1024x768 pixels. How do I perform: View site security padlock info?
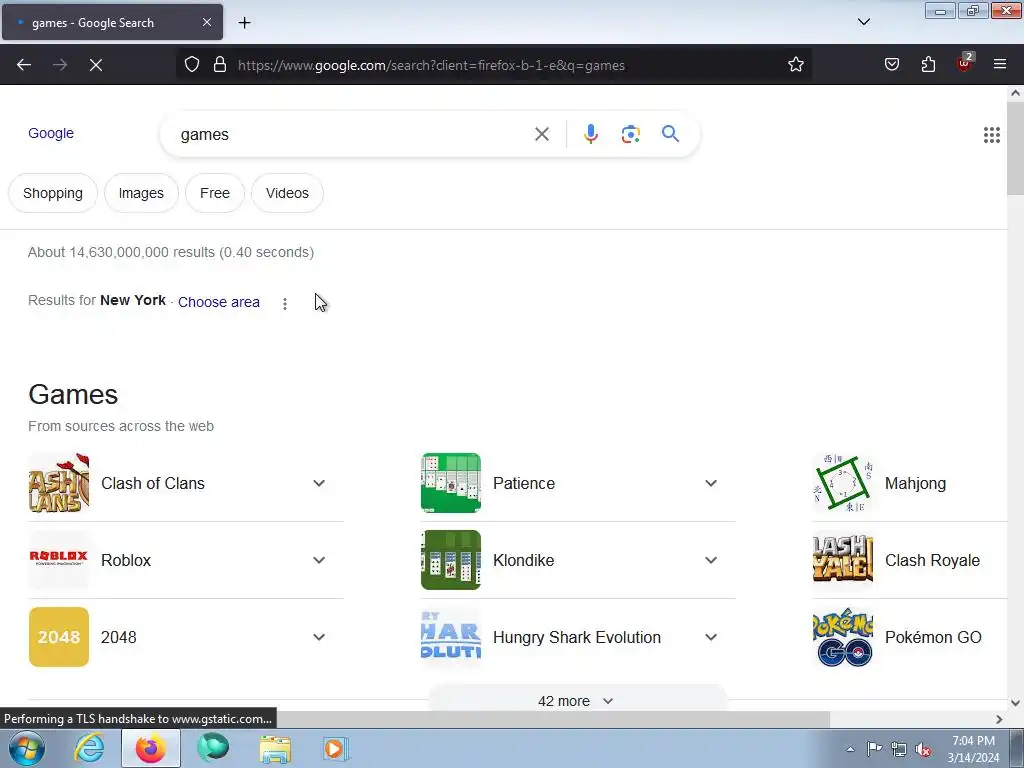coord(220,65)
